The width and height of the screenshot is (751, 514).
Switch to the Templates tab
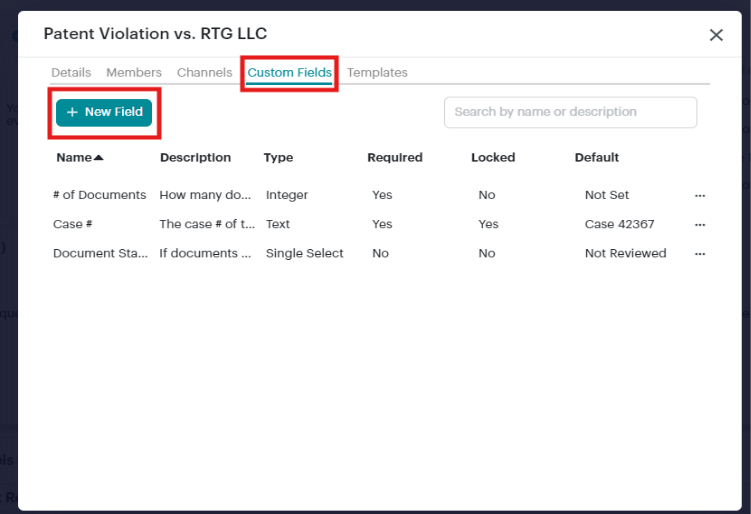click(377, 73)
